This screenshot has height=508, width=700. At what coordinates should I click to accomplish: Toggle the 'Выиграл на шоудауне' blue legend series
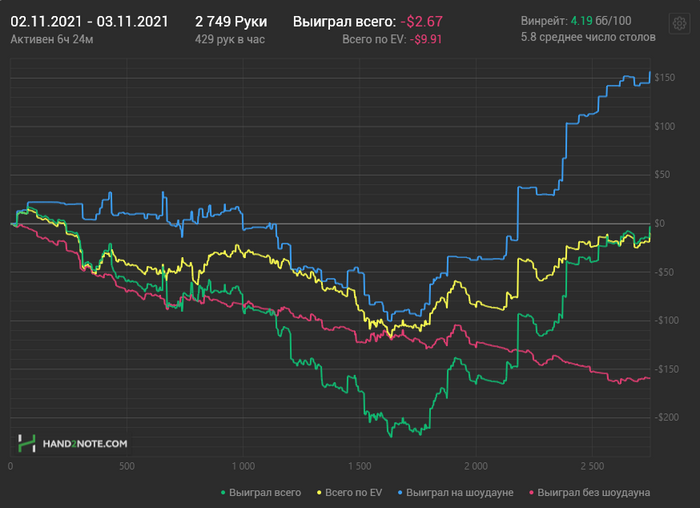[x=455, y=492]
